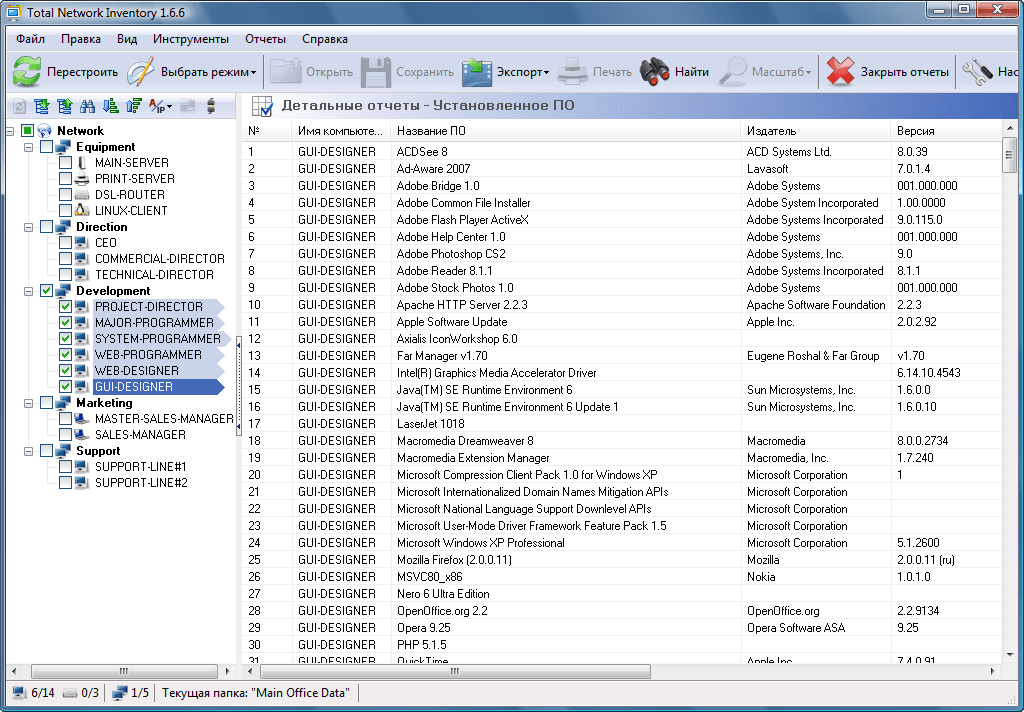1024x712 pixels.
Task: Check the Marketing group checkbox
Action: coord(46,402)
